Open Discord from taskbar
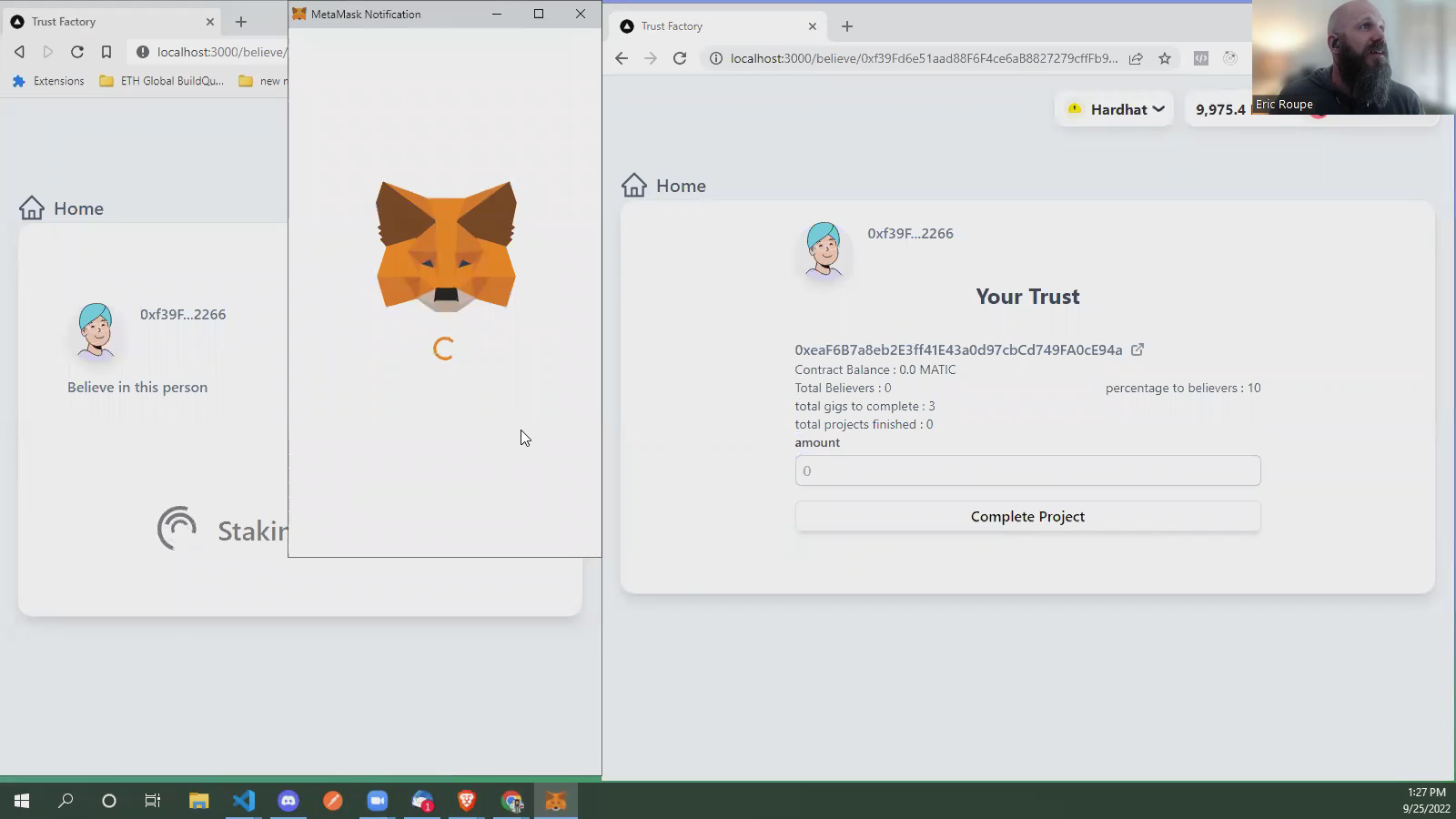This screenshot has height=819, width=1456. pos(288,801)
